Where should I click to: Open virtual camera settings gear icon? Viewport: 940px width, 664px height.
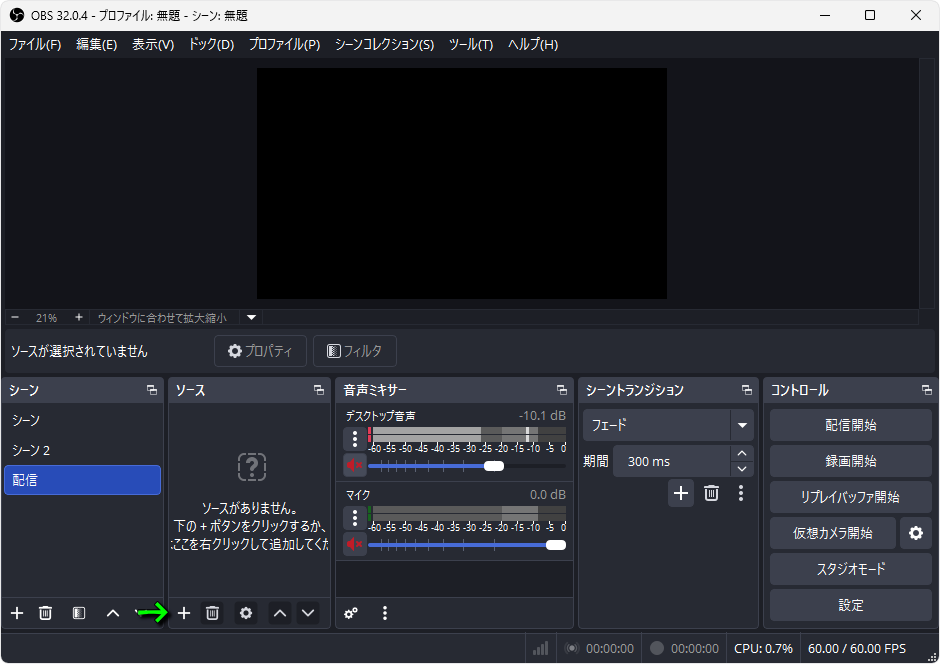click(x=915, y=533)
